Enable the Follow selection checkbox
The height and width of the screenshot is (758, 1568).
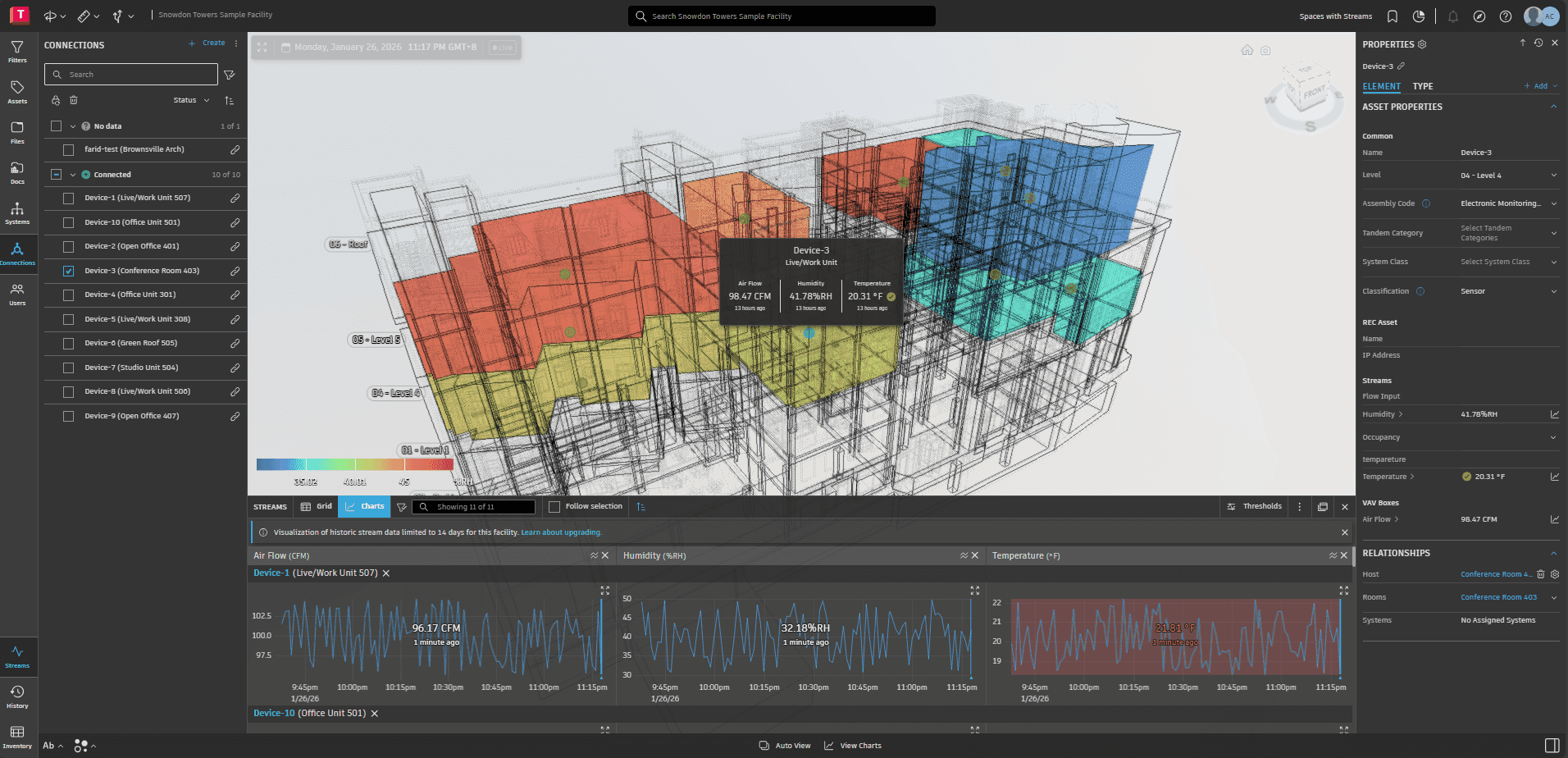tap(554, 507)
